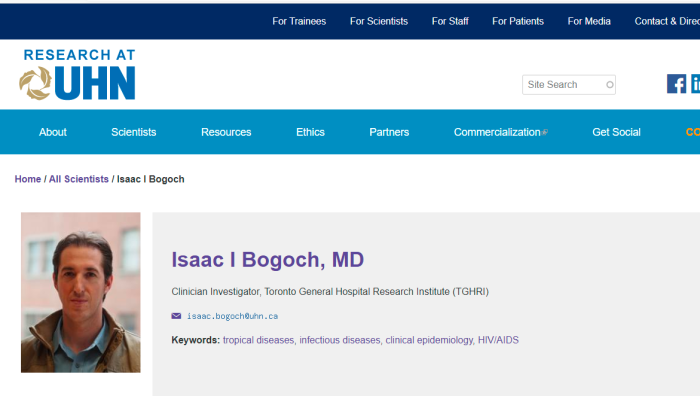The width and height of the screenshot is (700, 396).
Task: Go to All Scientists breadcrumb
Action: point(79,179)
